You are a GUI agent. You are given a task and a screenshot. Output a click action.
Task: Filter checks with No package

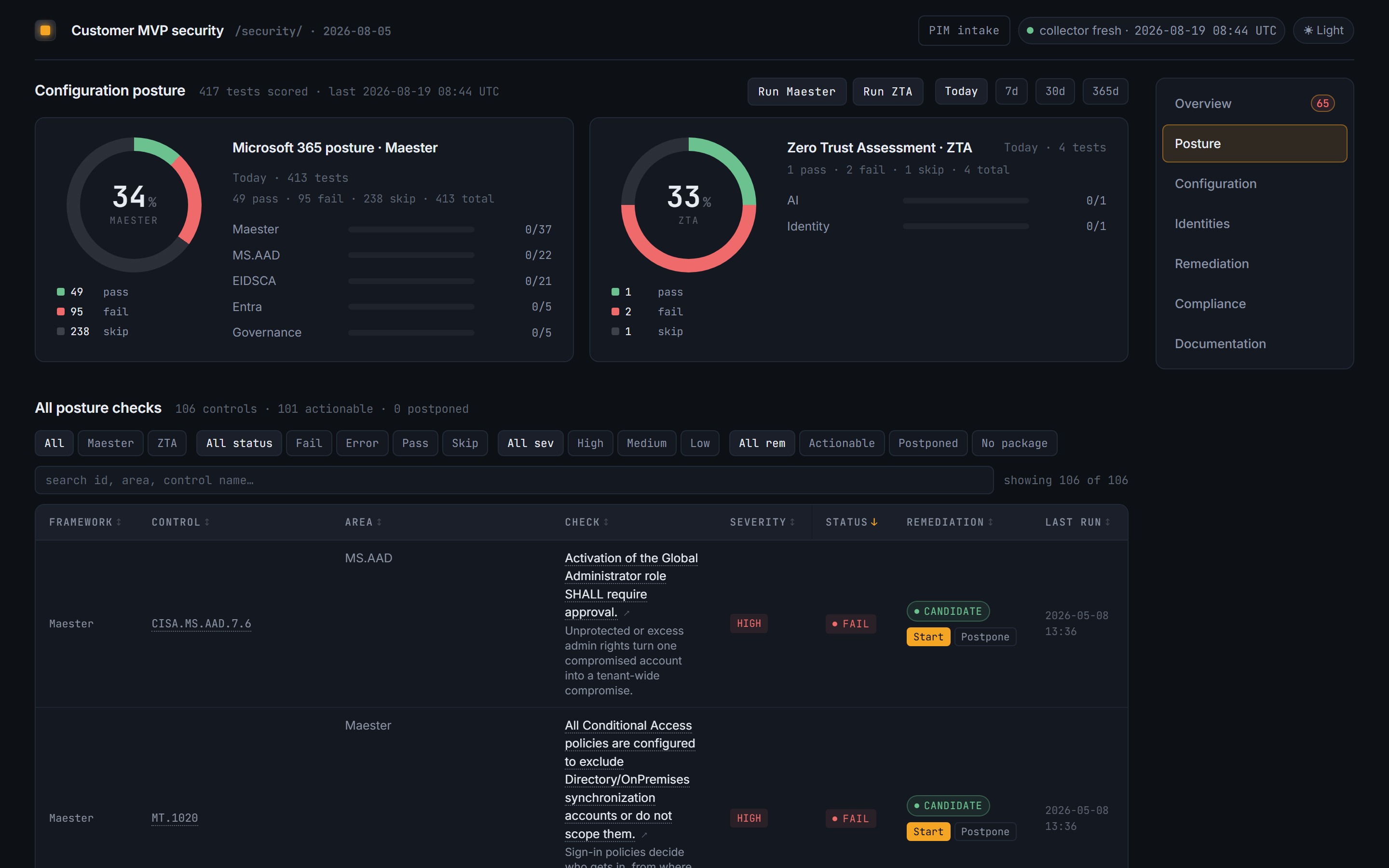tap(1014, 443)
